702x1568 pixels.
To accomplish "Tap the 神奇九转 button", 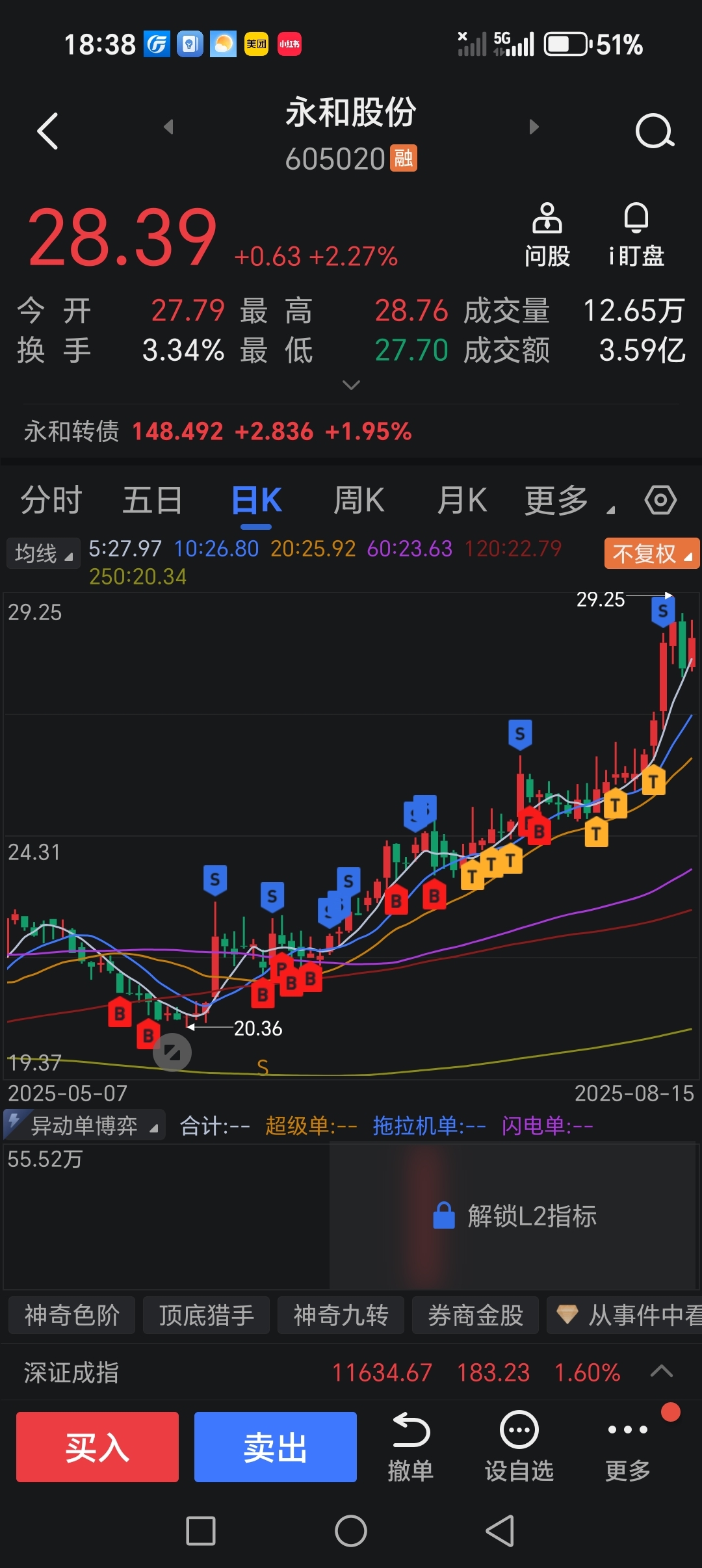I will 341,1315.
